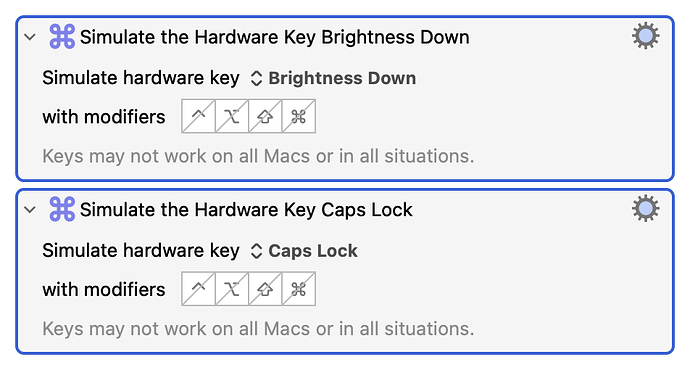Screen dimensions: 690x369
Task: Select the Simulate the Hardware Key Caps Lock title
Action: 246,210
